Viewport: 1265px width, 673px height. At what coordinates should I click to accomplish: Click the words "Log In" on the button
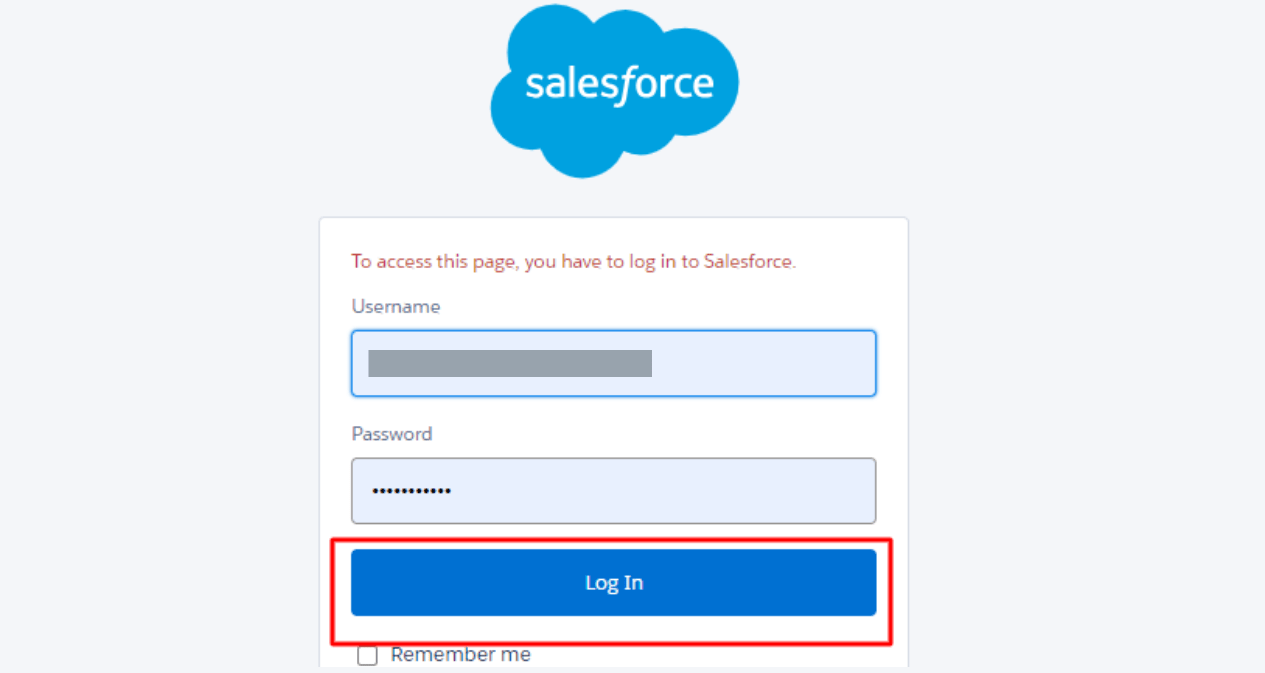pos(613,583)
